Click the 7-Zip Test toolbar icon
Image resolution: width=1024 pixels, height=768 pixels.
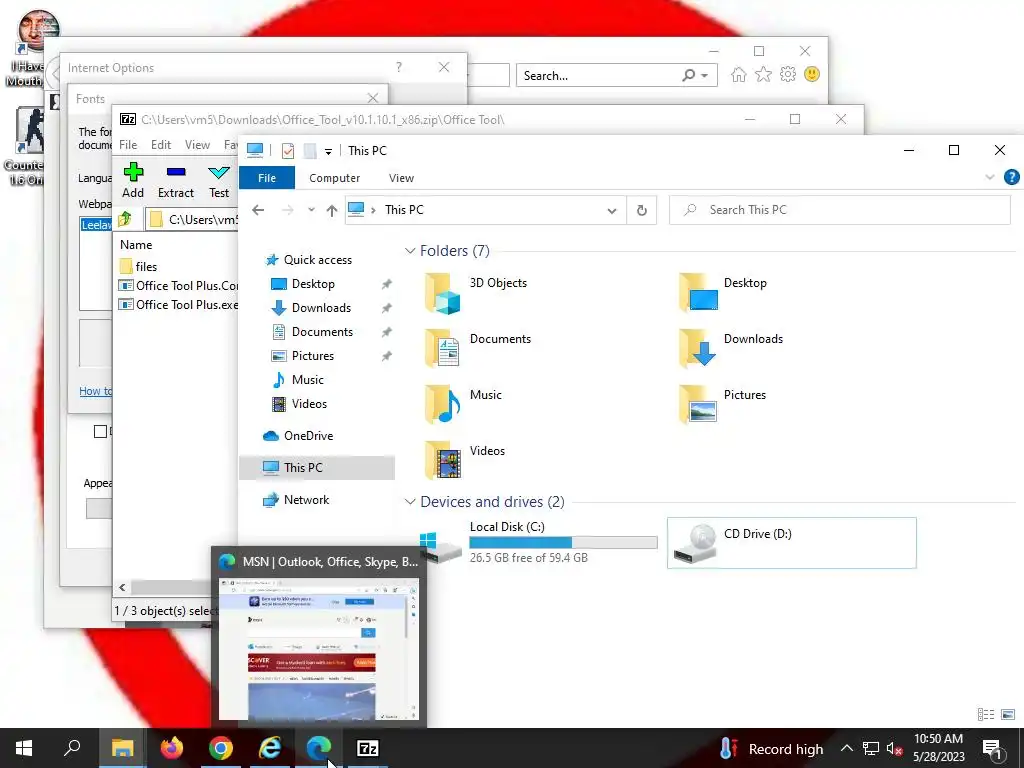(x=219, y=172)
